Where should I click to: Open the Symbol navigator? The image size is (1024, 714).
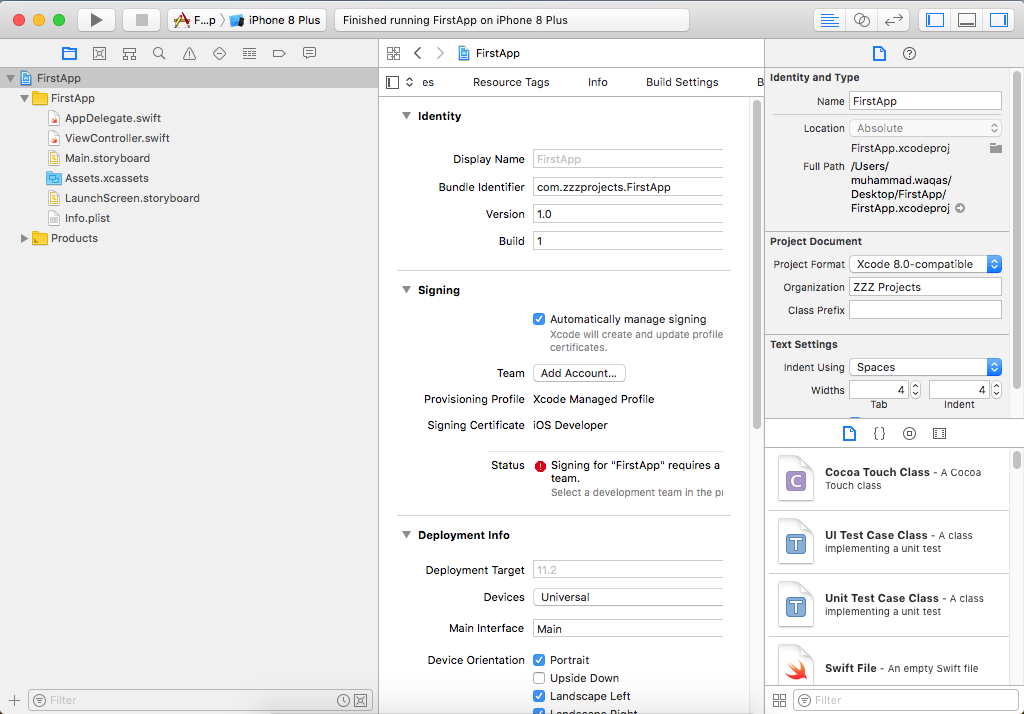click(129, 54)
